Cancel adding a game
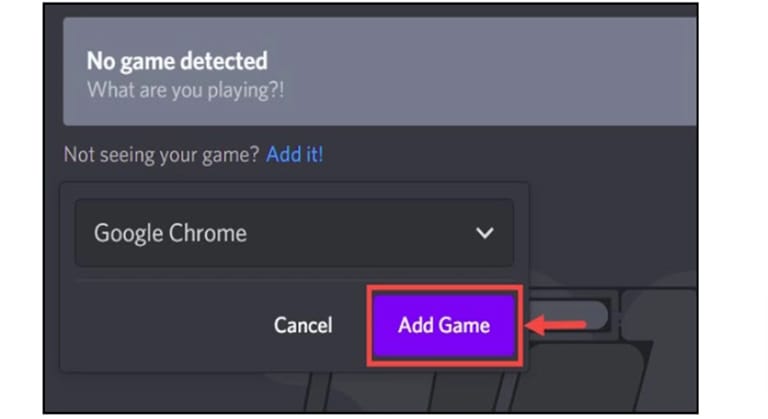 point(303,325)
